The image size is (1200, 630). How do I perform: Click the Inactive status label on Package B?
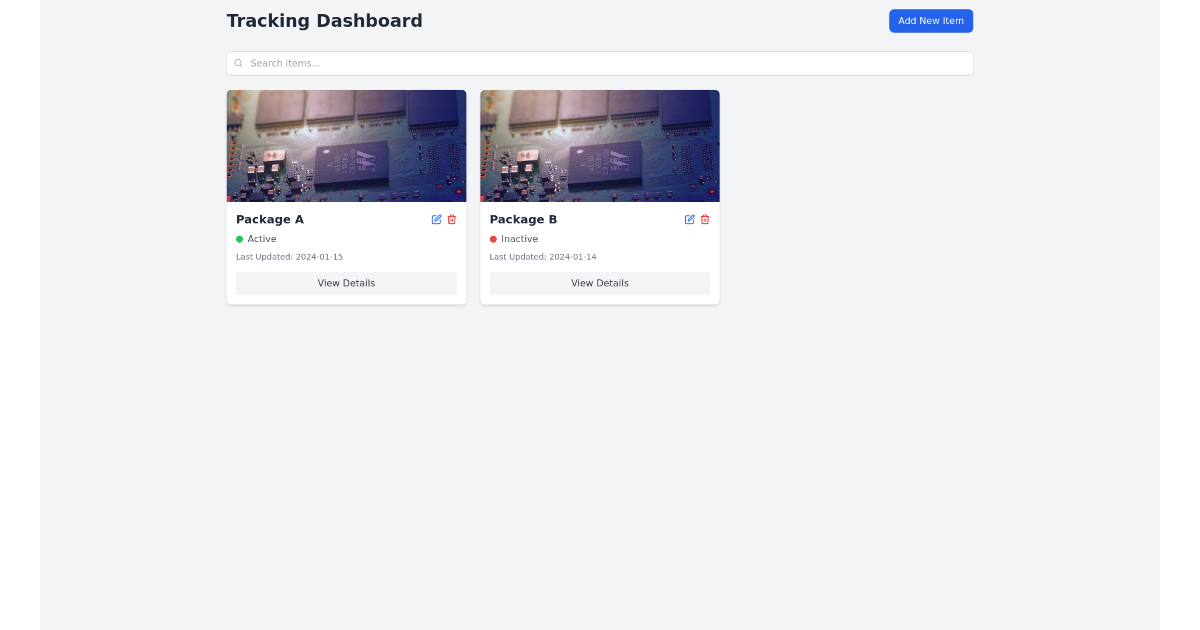coord(518,239)
